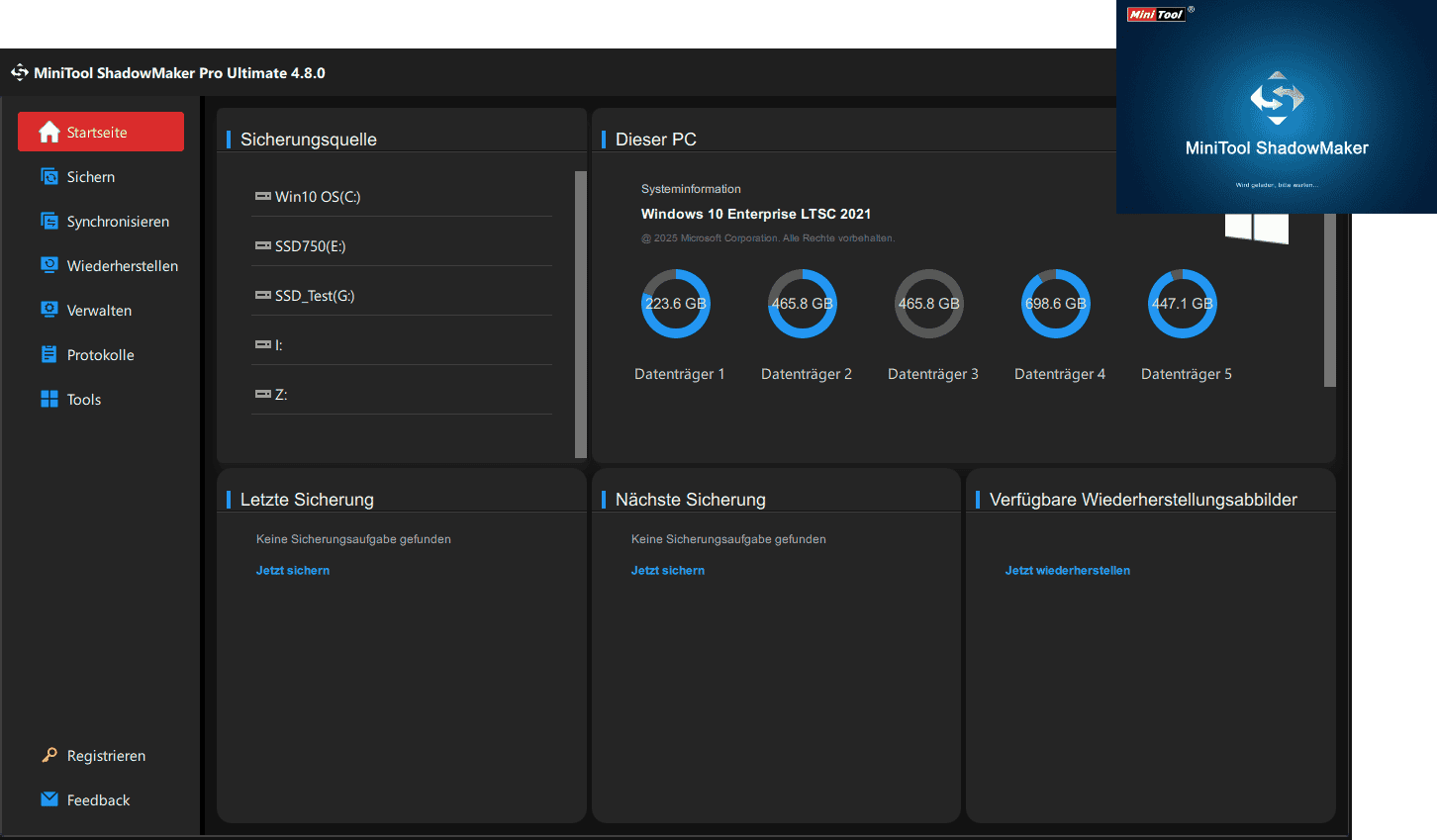The width and height of the screenshot is (1437, 840).
Task: Open Synchronisieren in the sidebar
Action: click(101, 221)
